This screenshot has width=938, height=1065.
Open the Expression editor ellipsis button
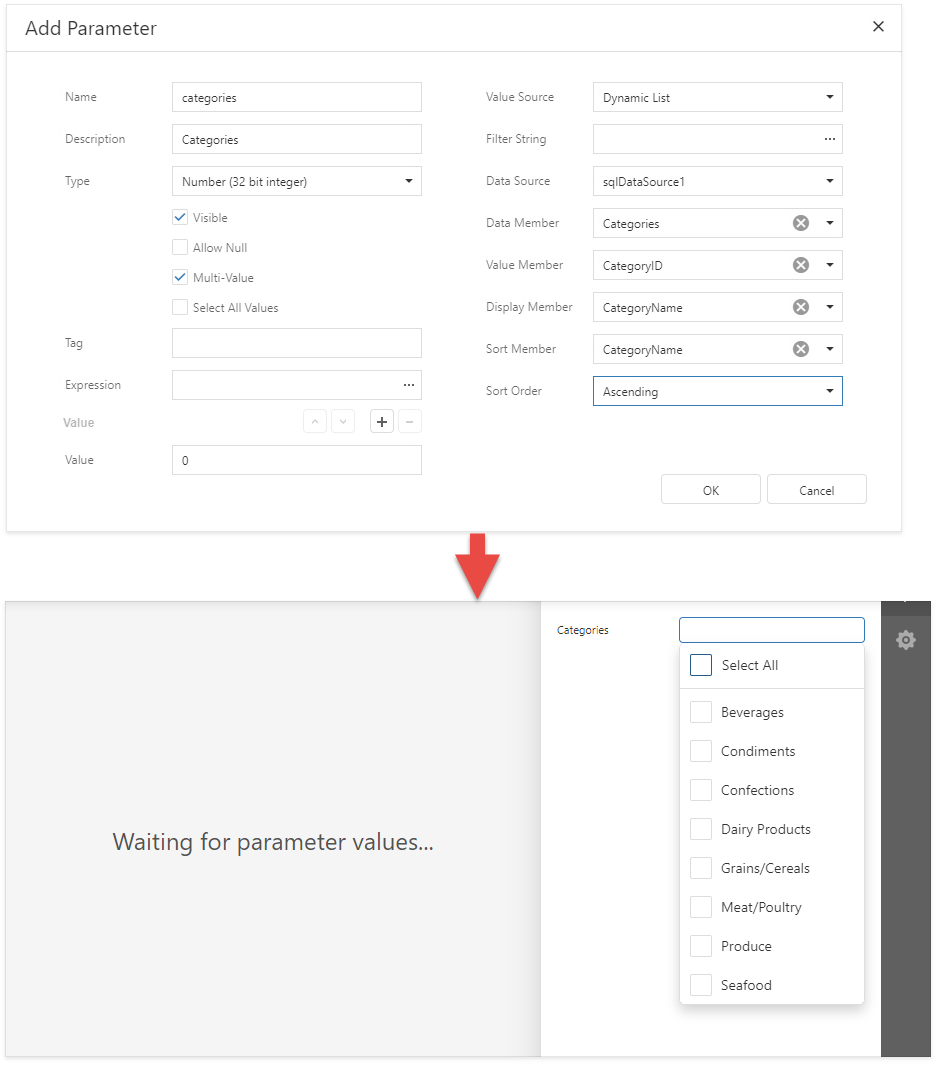pos(408,385)
